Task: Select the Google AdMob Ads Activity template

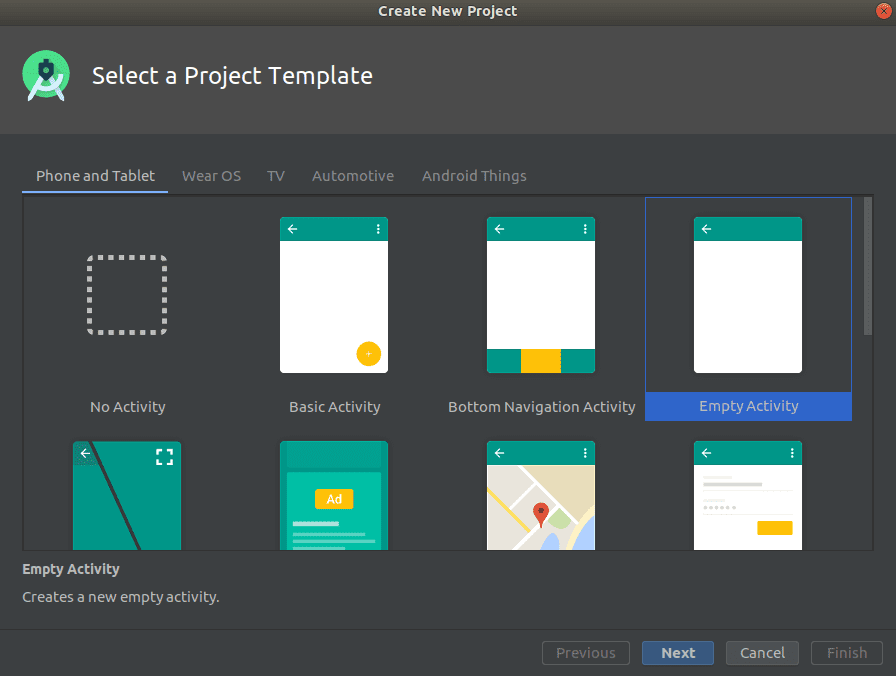Action: pos(334,495)
